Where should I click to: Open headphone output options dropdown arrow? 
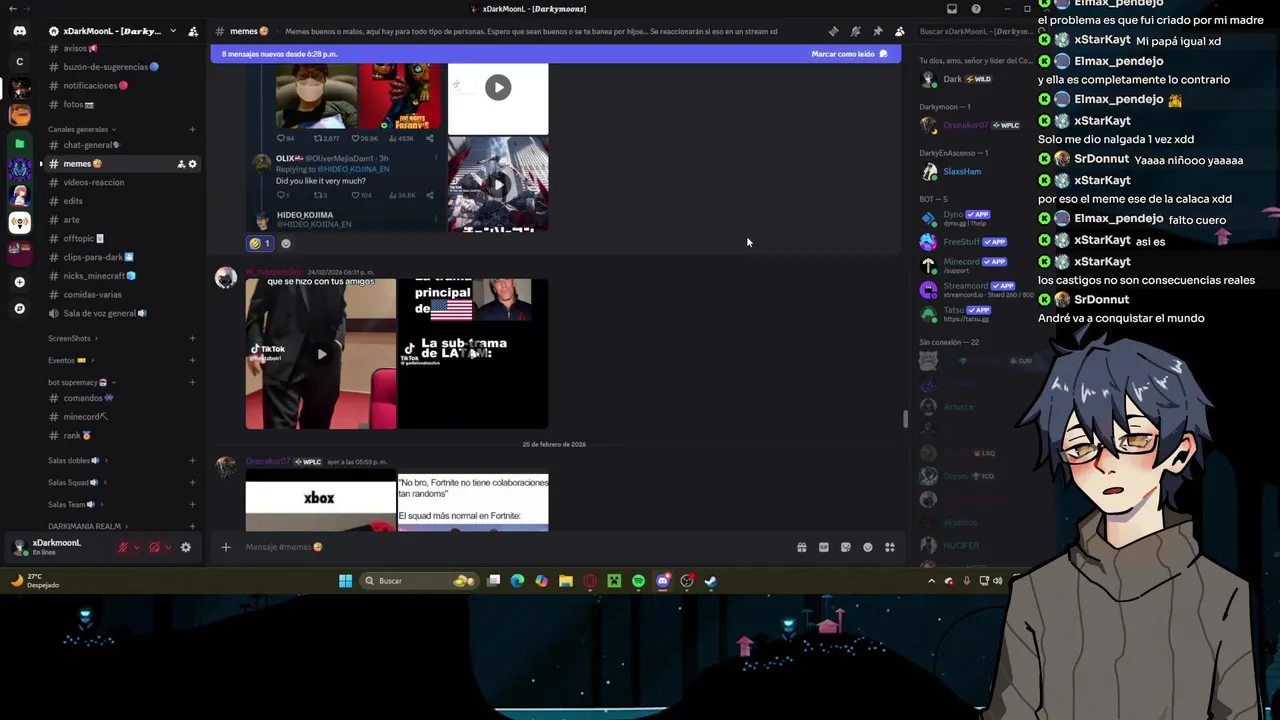pos(168,547)
